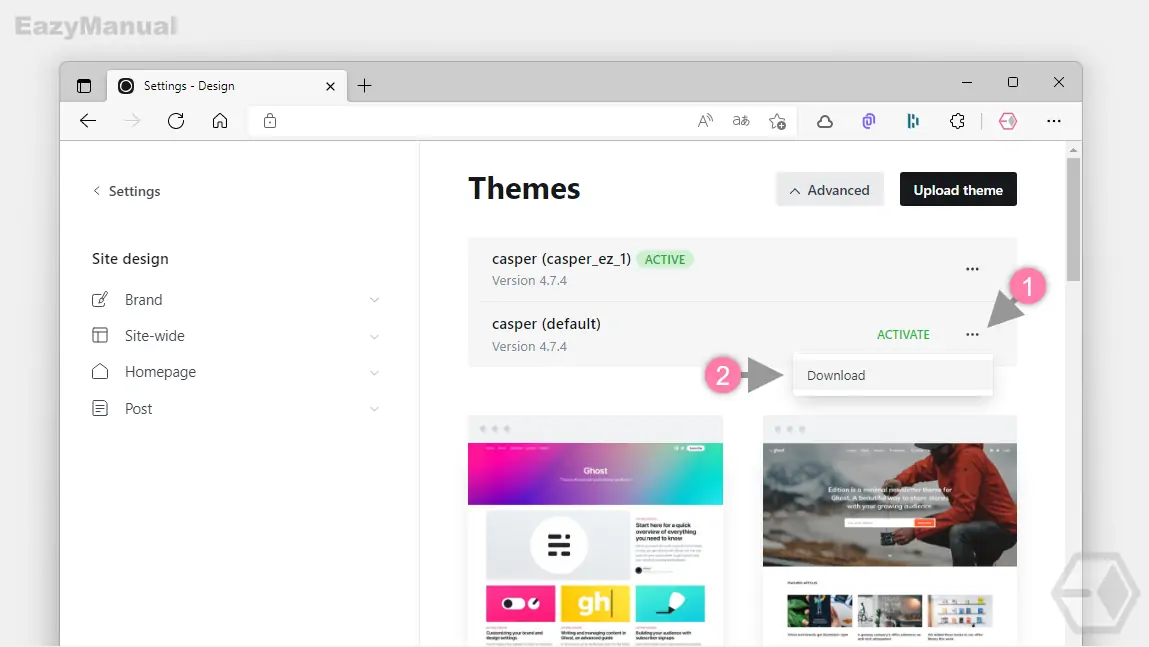View site information lock icon

pos(270,121)
